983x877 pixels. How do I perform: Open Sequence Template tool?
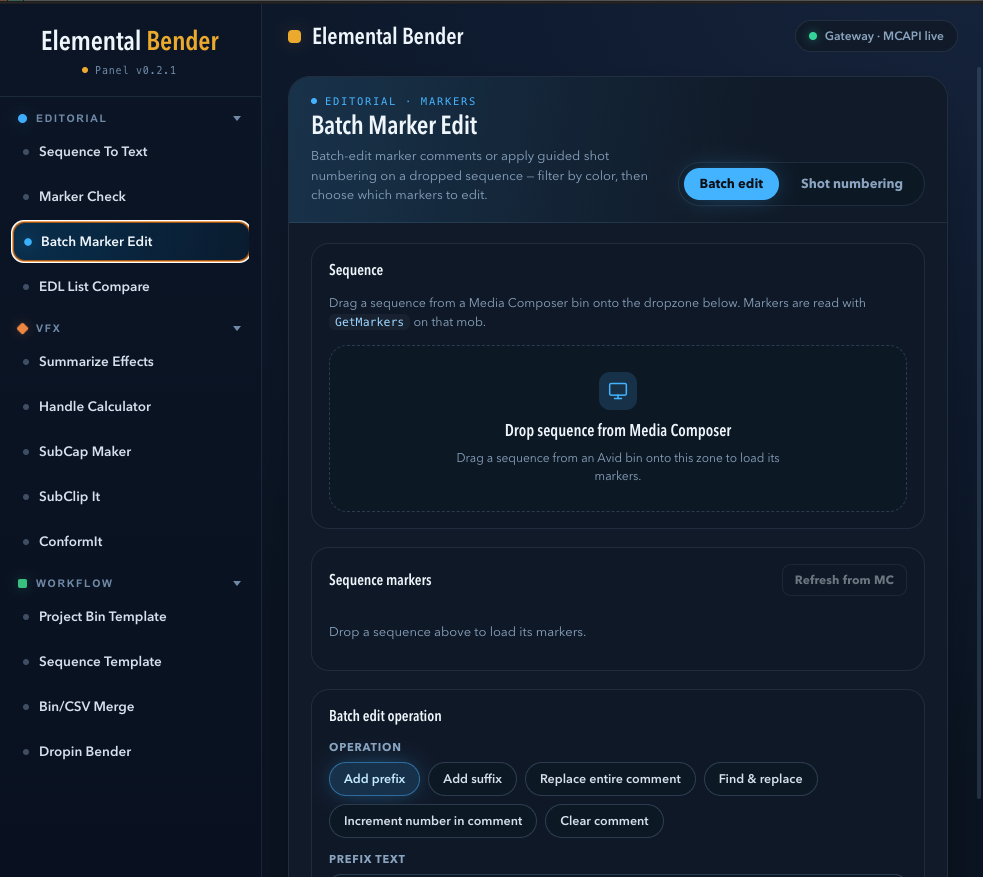click(x=130, y=662)
